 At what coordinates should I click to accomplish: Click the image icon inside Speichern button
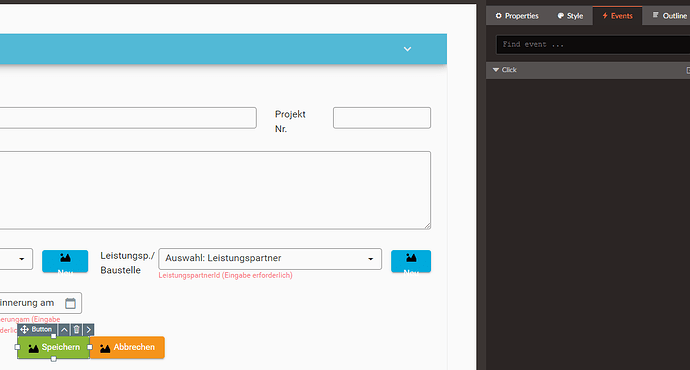33,348
